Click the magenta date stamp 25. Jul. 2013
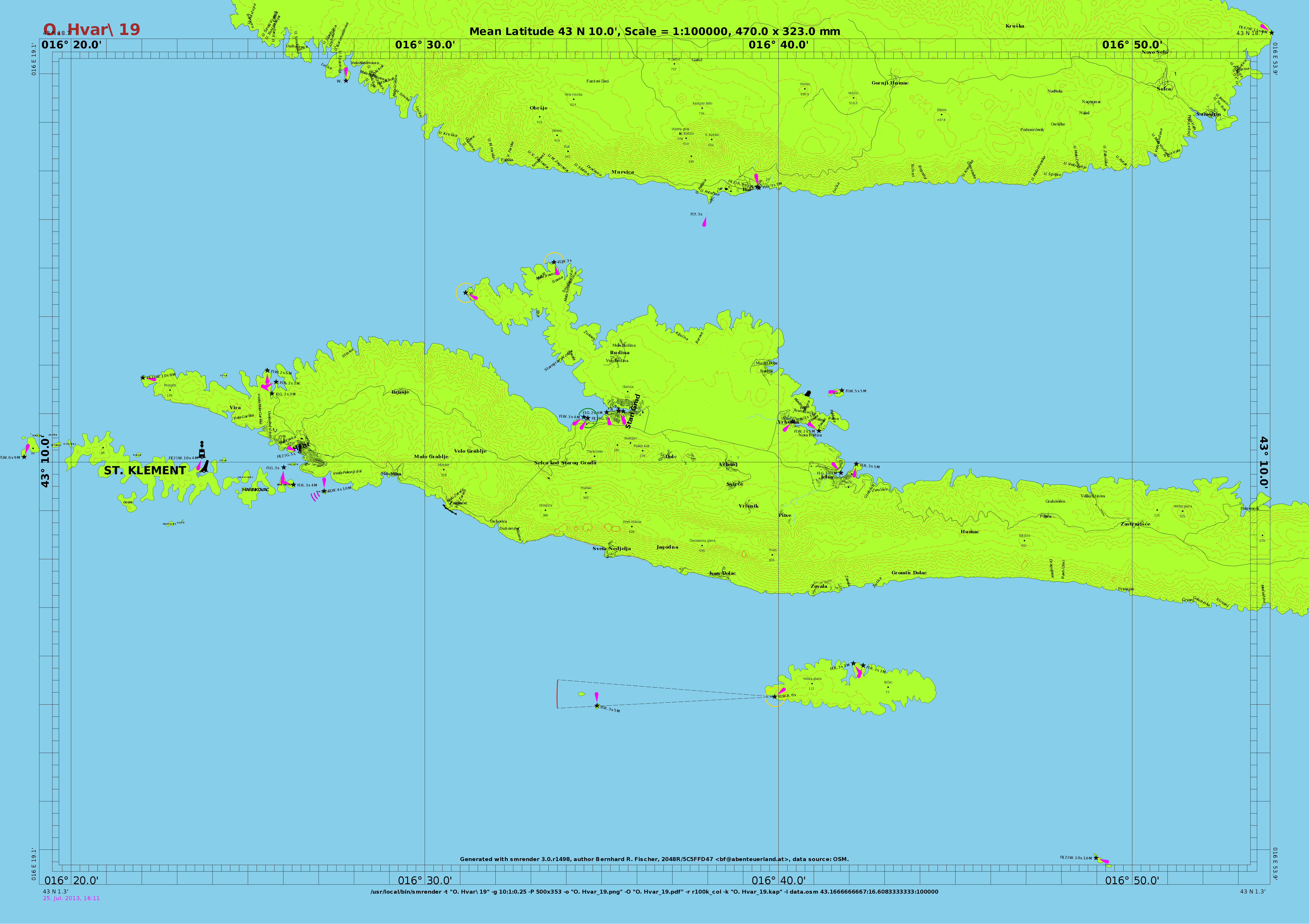 click(x=71, y=898)
